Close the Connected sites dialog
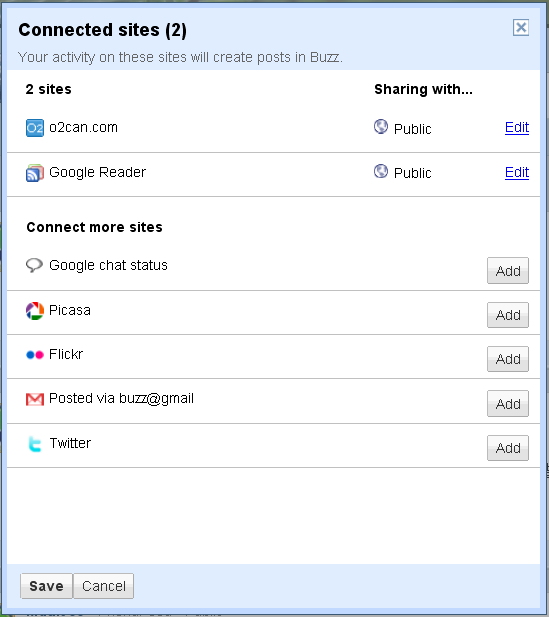 pos(521,28)
